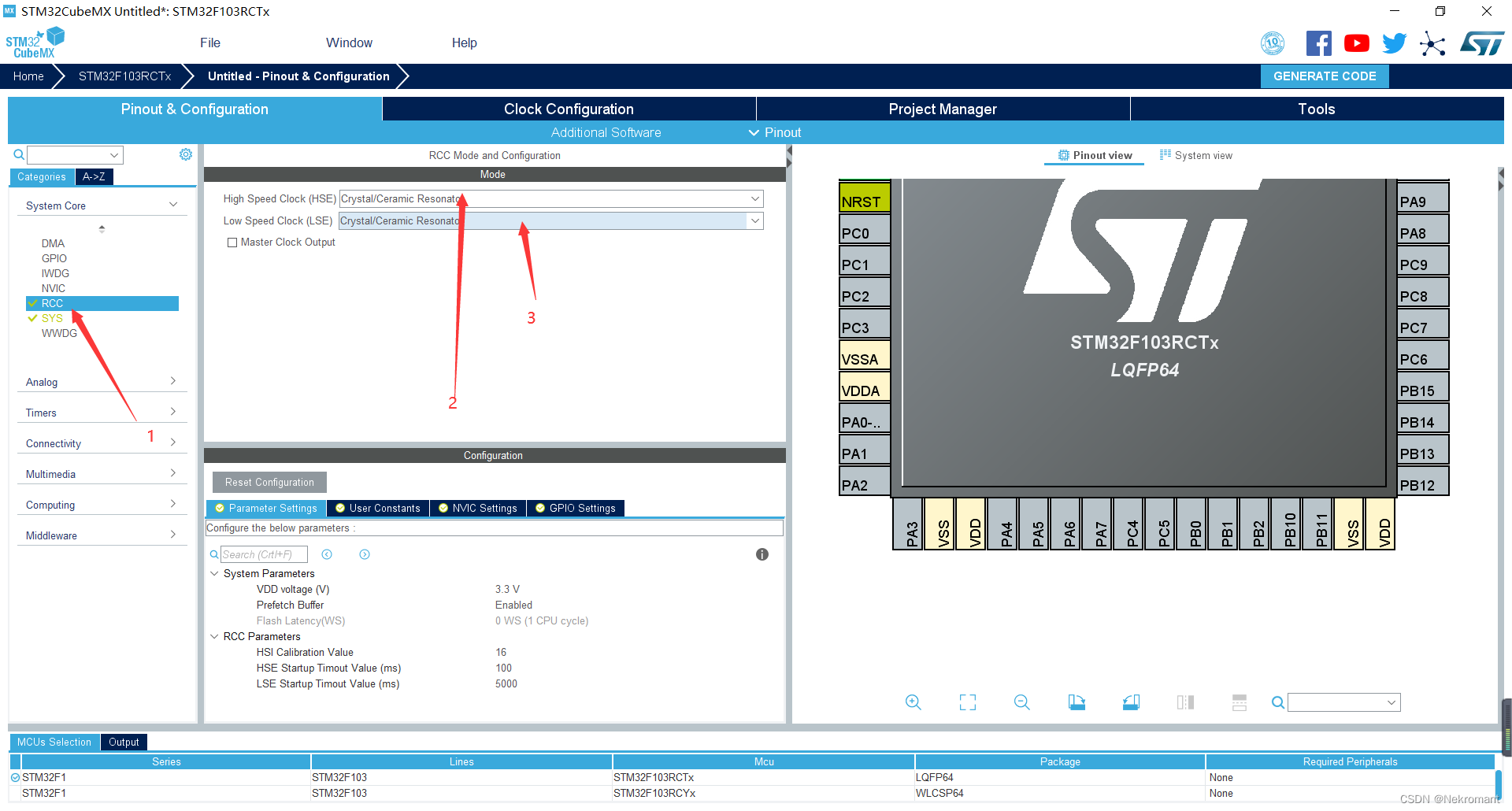This screenshot has height=811, width=1512.
Task: Click the STM32CubeMX logo
Action: [35, 43]
